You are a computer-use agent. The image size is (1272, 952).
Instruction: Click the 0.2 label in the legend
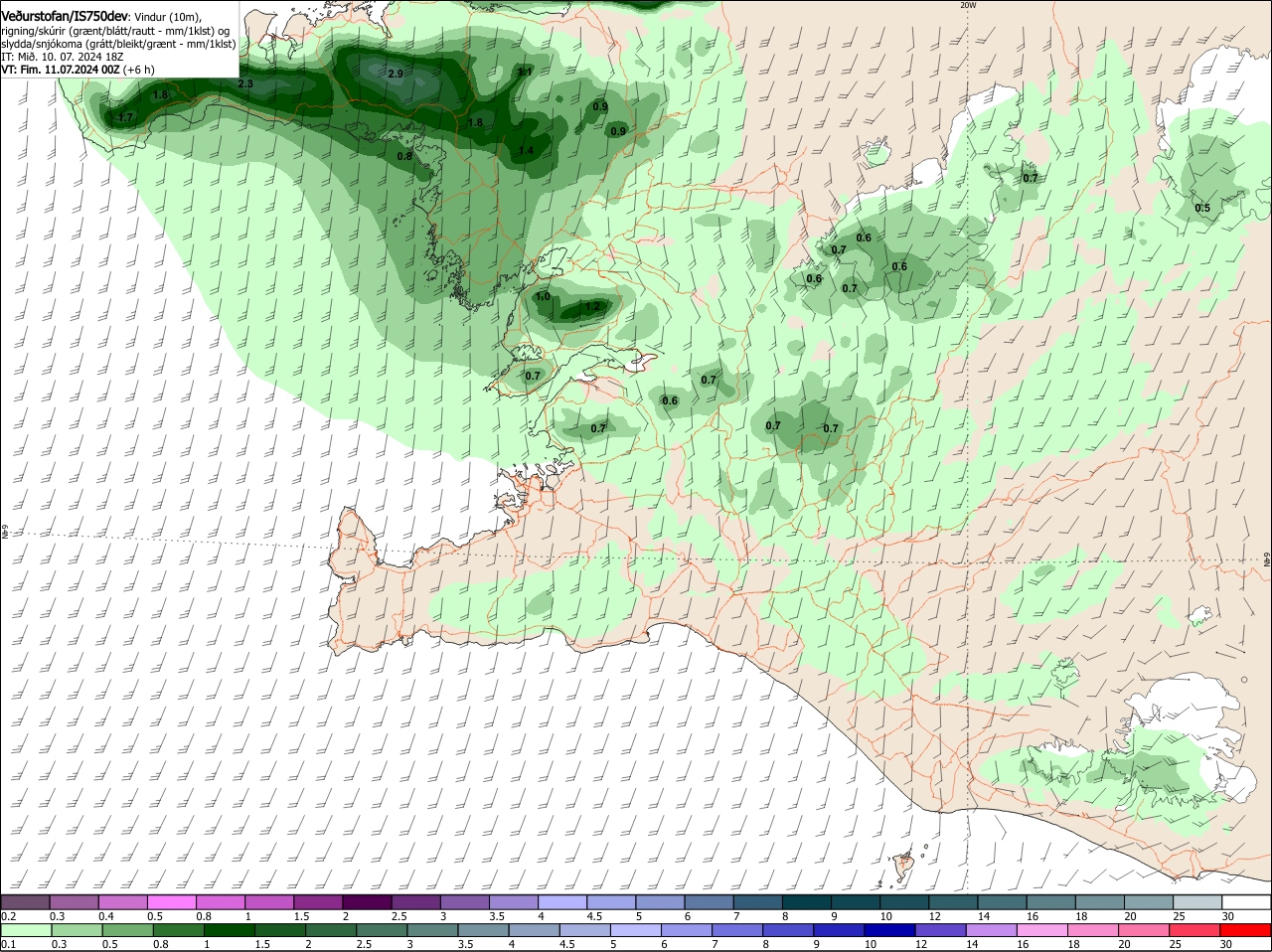pyautogui.click(x=8, y=915)
